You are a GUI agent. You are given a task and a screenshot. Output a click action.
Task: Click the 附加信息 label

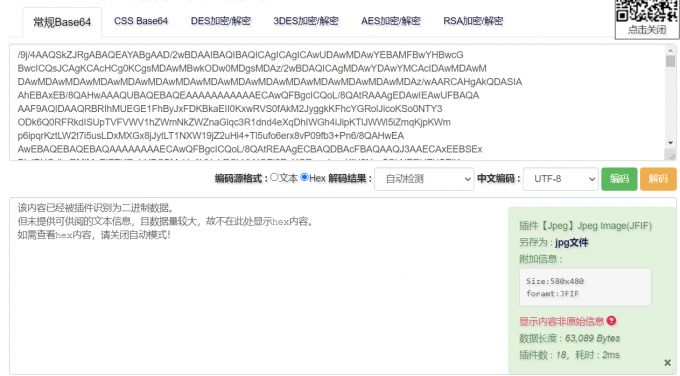pyautogui.click(x=541, y=259)
